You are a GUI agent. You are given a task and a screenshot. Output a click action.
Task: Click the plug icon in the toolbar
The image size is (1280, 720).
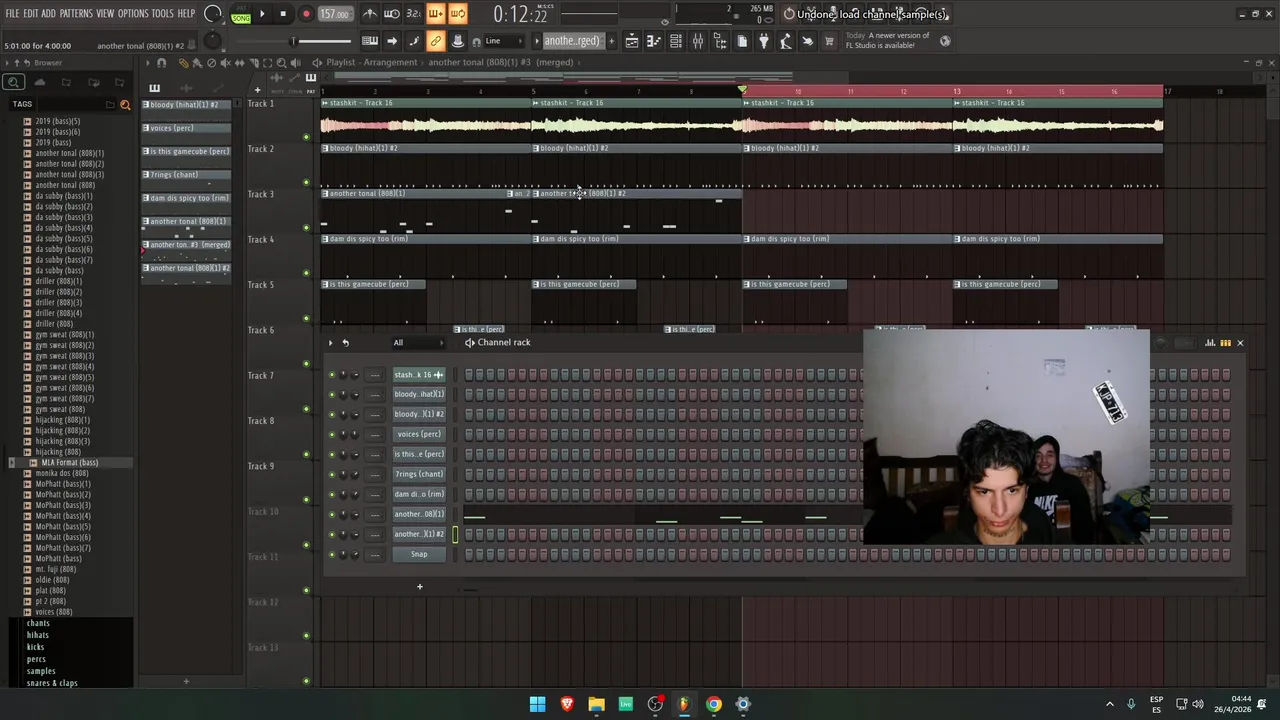(x=764, y=41)
